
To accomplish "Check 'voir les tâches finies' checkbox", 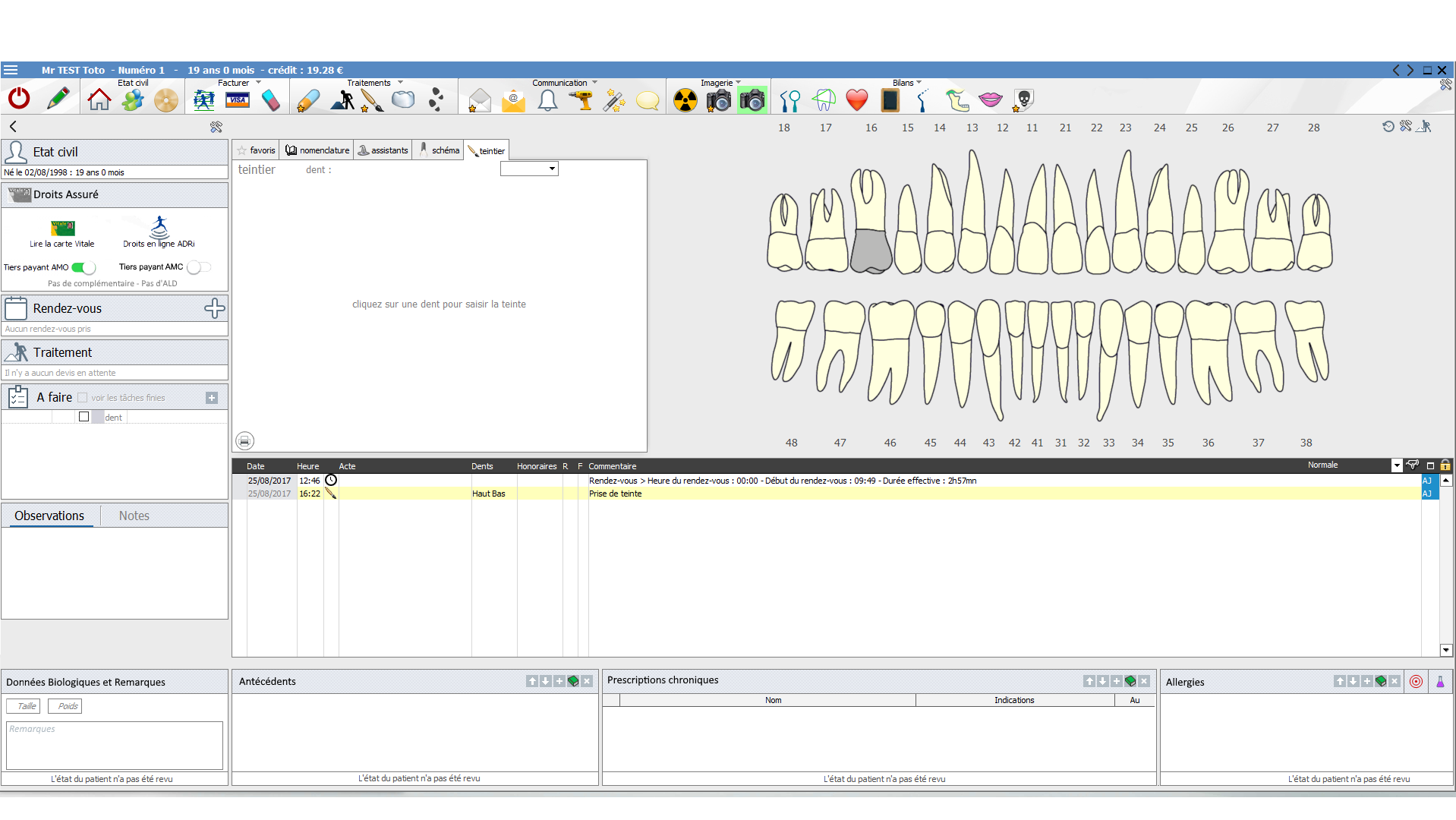I will [83, 398].
